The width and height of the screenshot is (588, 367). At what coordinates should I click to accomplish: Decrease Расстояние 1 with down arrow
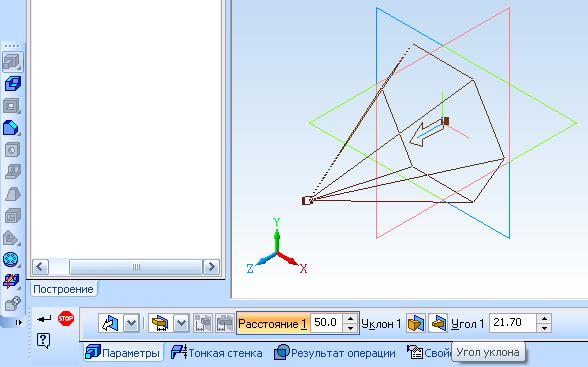coord(350,328)
